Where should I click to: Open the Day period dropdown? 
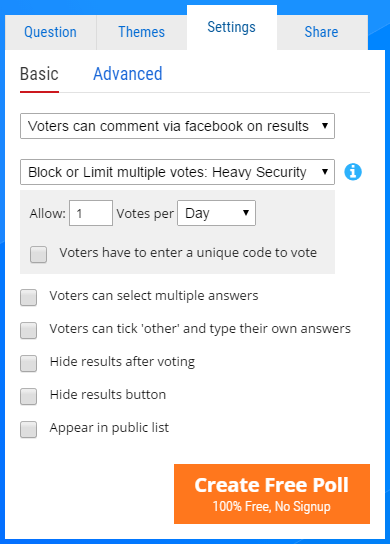(x=217, y=213)
